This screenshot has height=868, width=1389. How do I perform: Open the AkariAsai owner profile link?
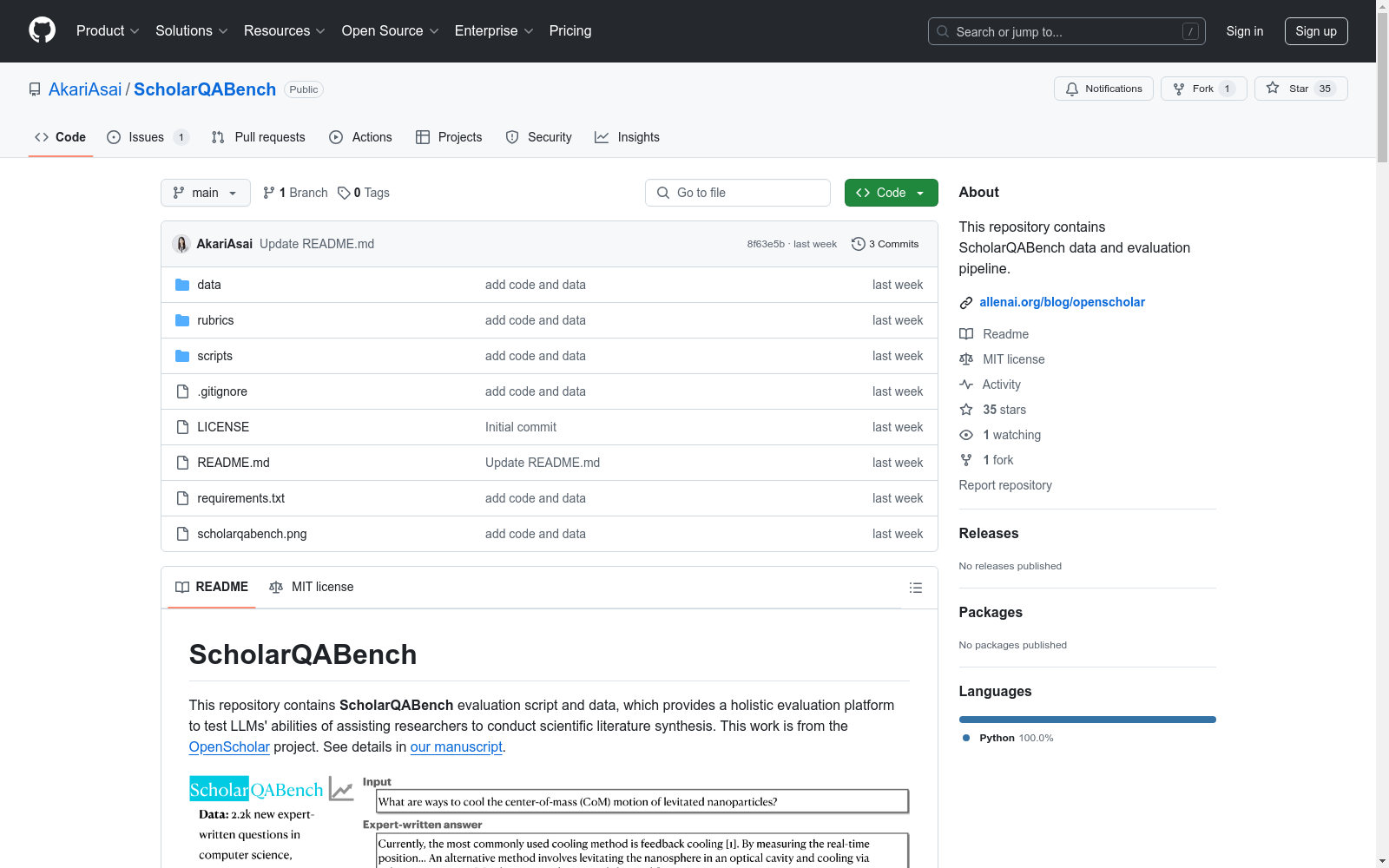point(85,89)
